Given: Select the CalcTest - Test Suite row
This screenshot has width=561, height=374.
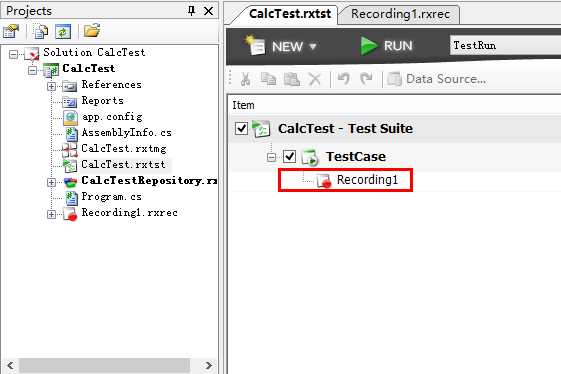Looking at the screenshot, I should (395, 128).
